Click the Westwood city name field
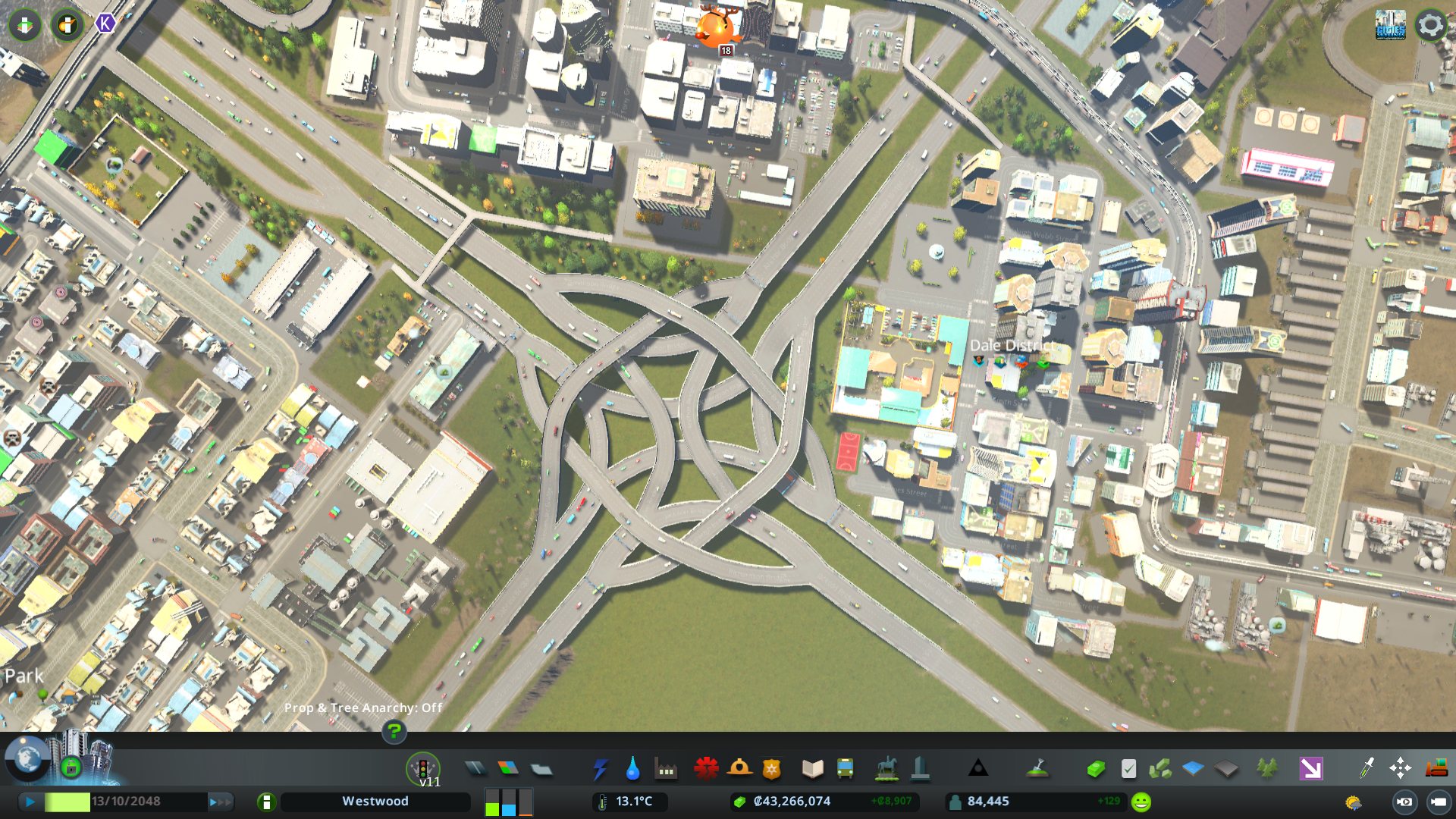 (375, 802)
